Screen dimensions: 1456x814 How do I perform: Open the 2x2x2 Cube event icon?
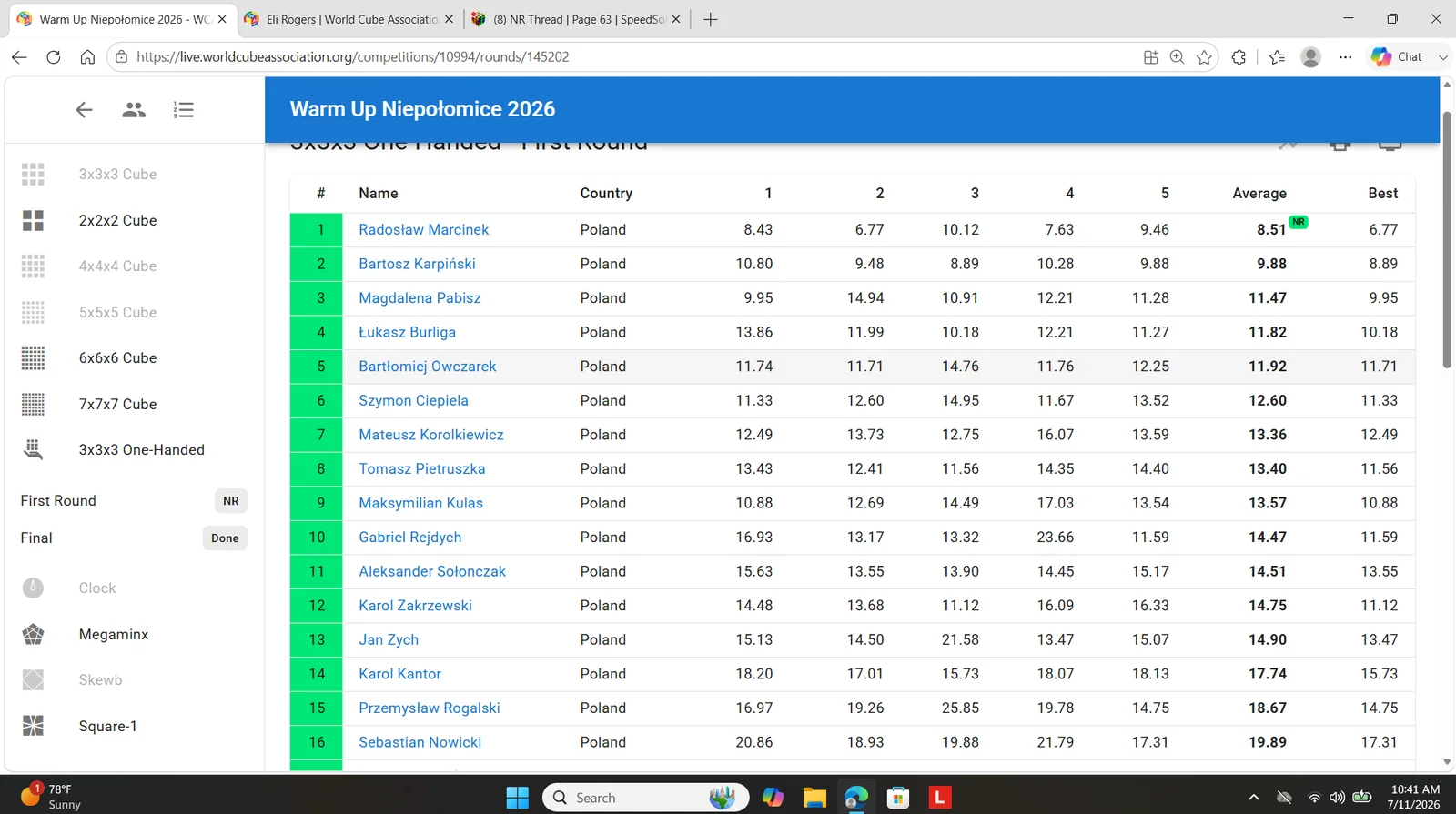click(x=33, y=220)
